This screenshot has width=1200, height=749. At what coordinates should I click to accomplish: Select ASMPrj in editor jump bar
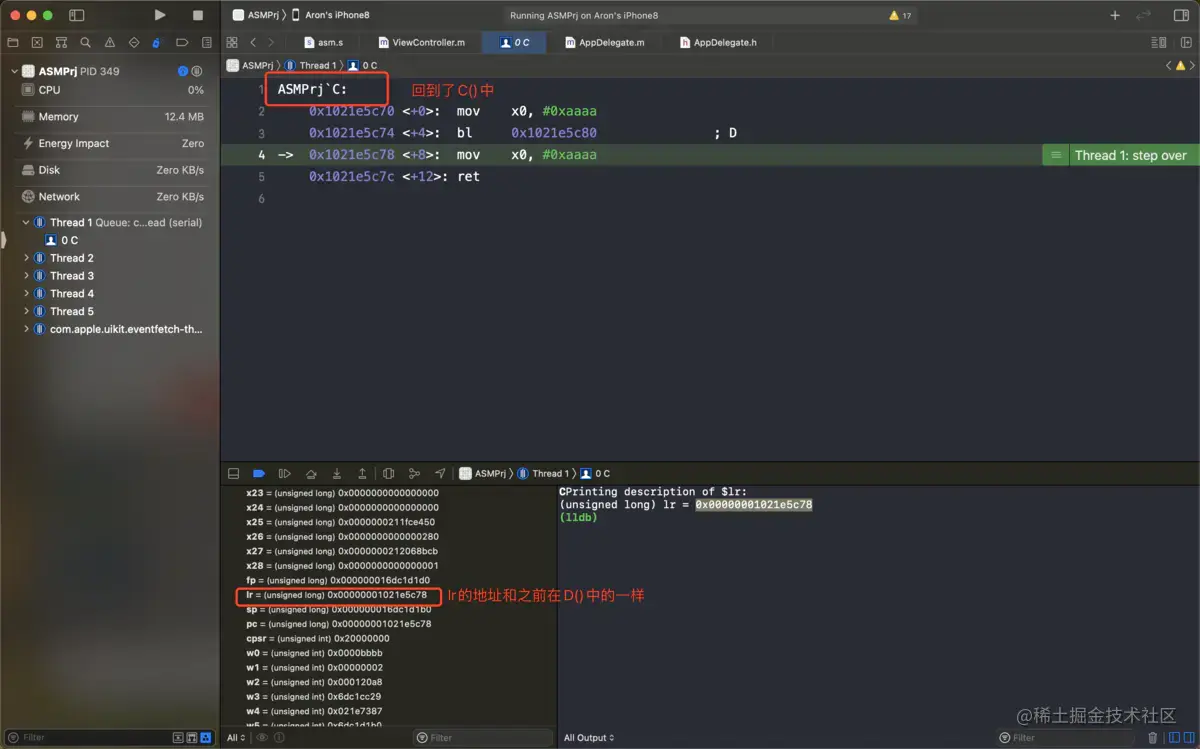(250, 65)
